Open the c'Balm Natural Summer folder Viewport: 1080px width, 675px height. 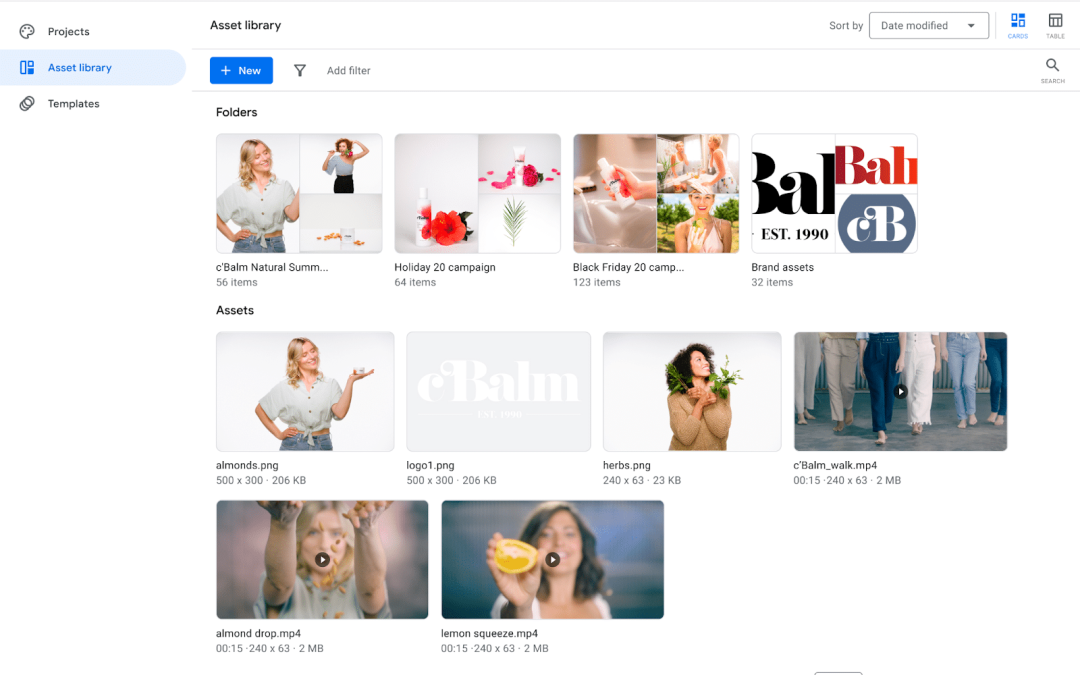pos(298,193)
